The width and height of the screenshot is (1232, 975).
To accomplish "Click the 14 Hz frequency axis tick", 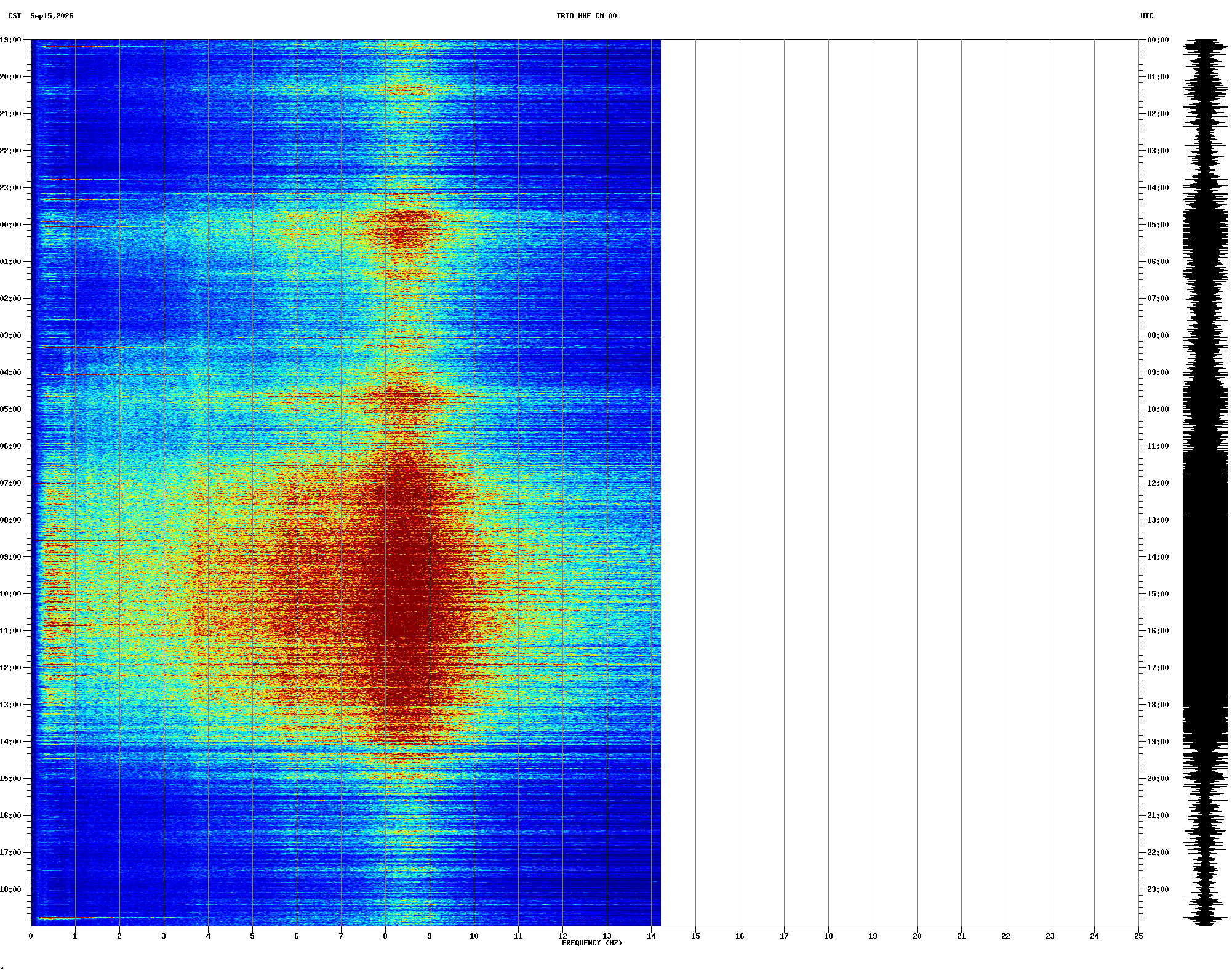I will click(651, 936).
